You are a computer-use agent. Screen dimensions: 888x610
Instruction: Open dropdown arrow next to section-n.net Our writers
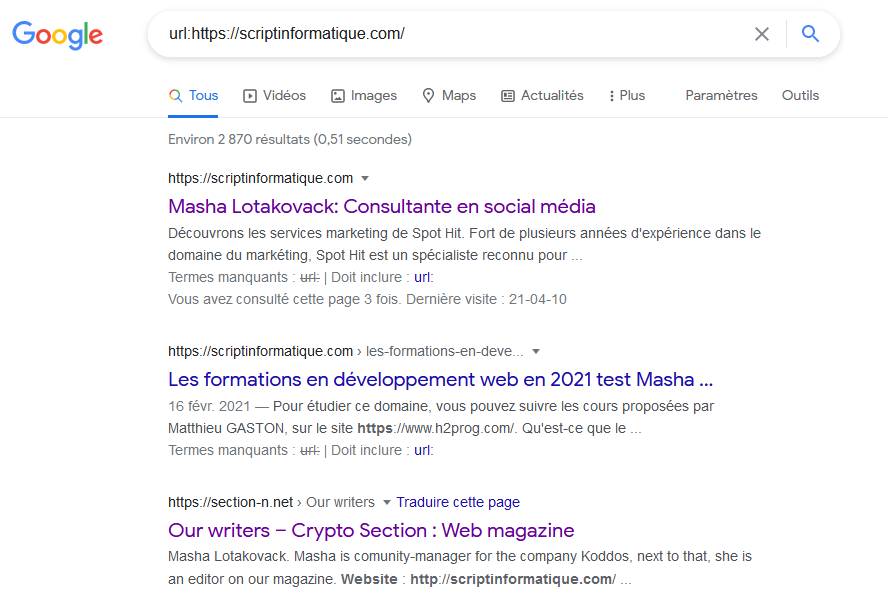coord(387,502)
